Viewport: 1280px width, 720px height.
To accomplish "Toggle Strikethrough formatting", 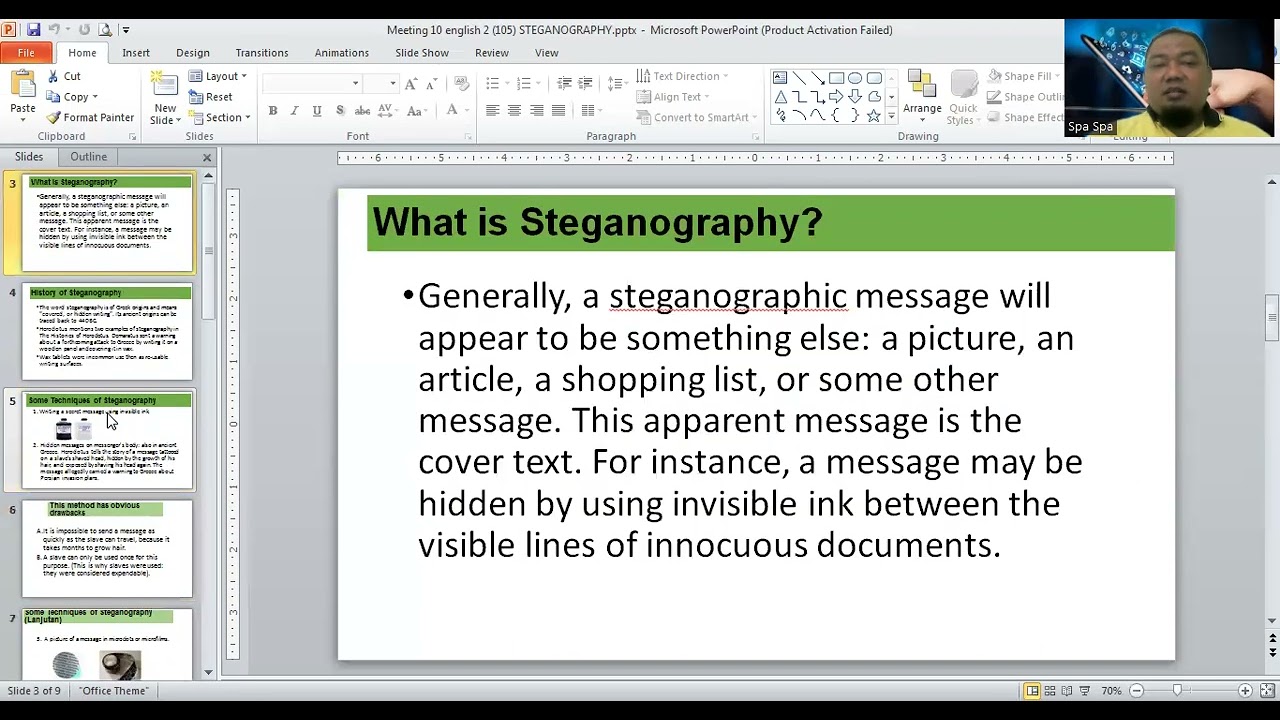I will click(x=362, y=111).
